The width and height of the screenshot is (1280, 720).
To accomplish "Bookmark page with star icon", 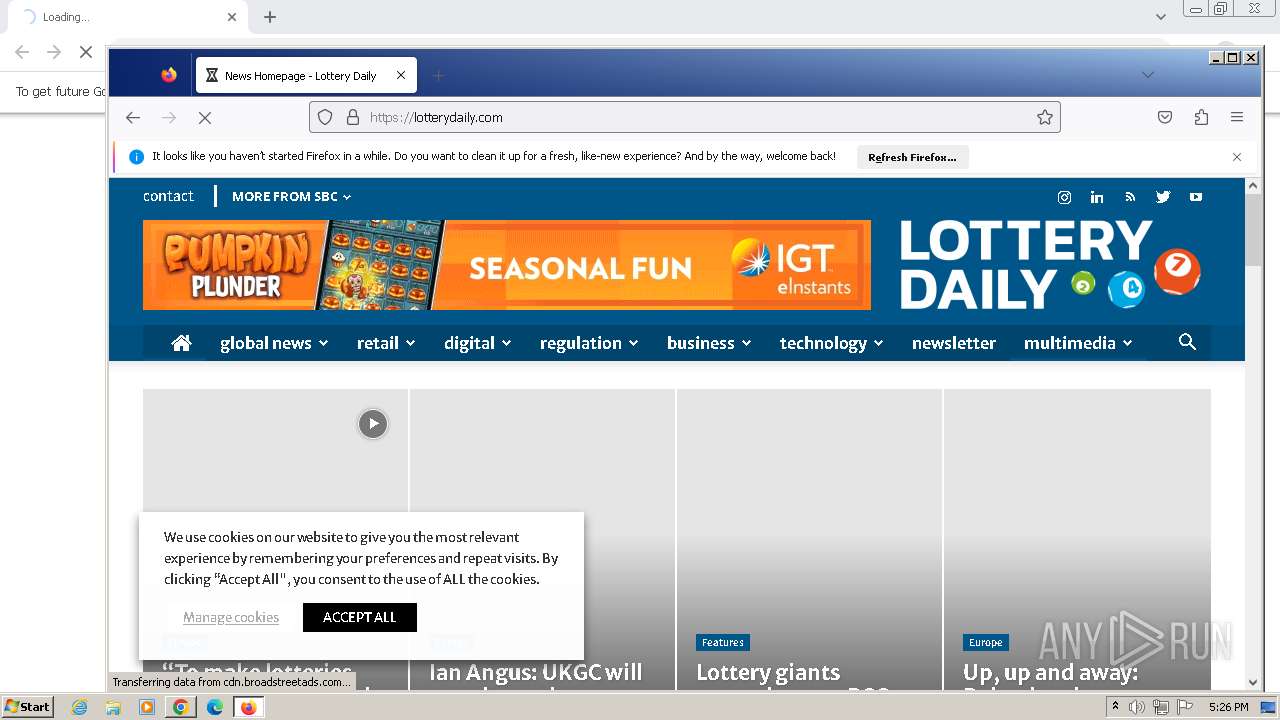I will tap(1045, 117).
